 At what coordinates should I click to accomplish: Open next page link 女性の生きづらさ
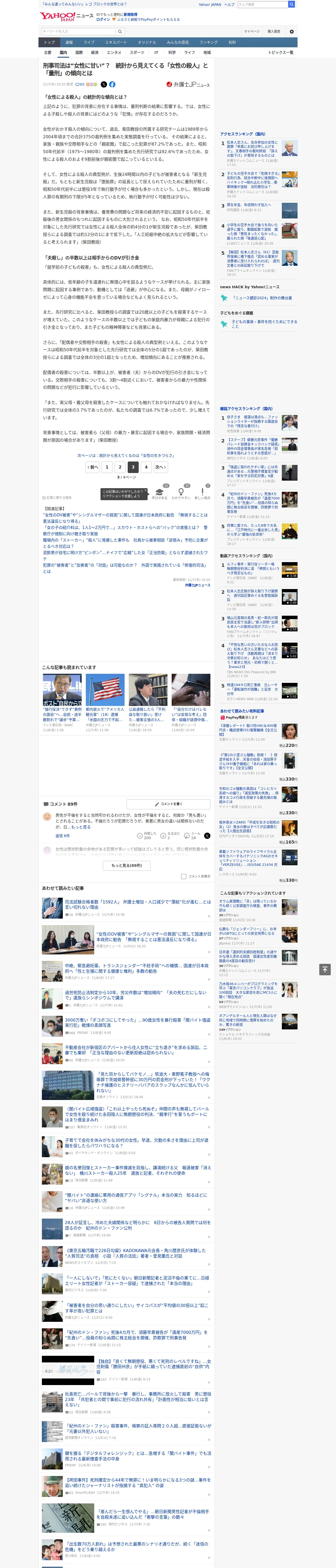[x=126, y=455]
